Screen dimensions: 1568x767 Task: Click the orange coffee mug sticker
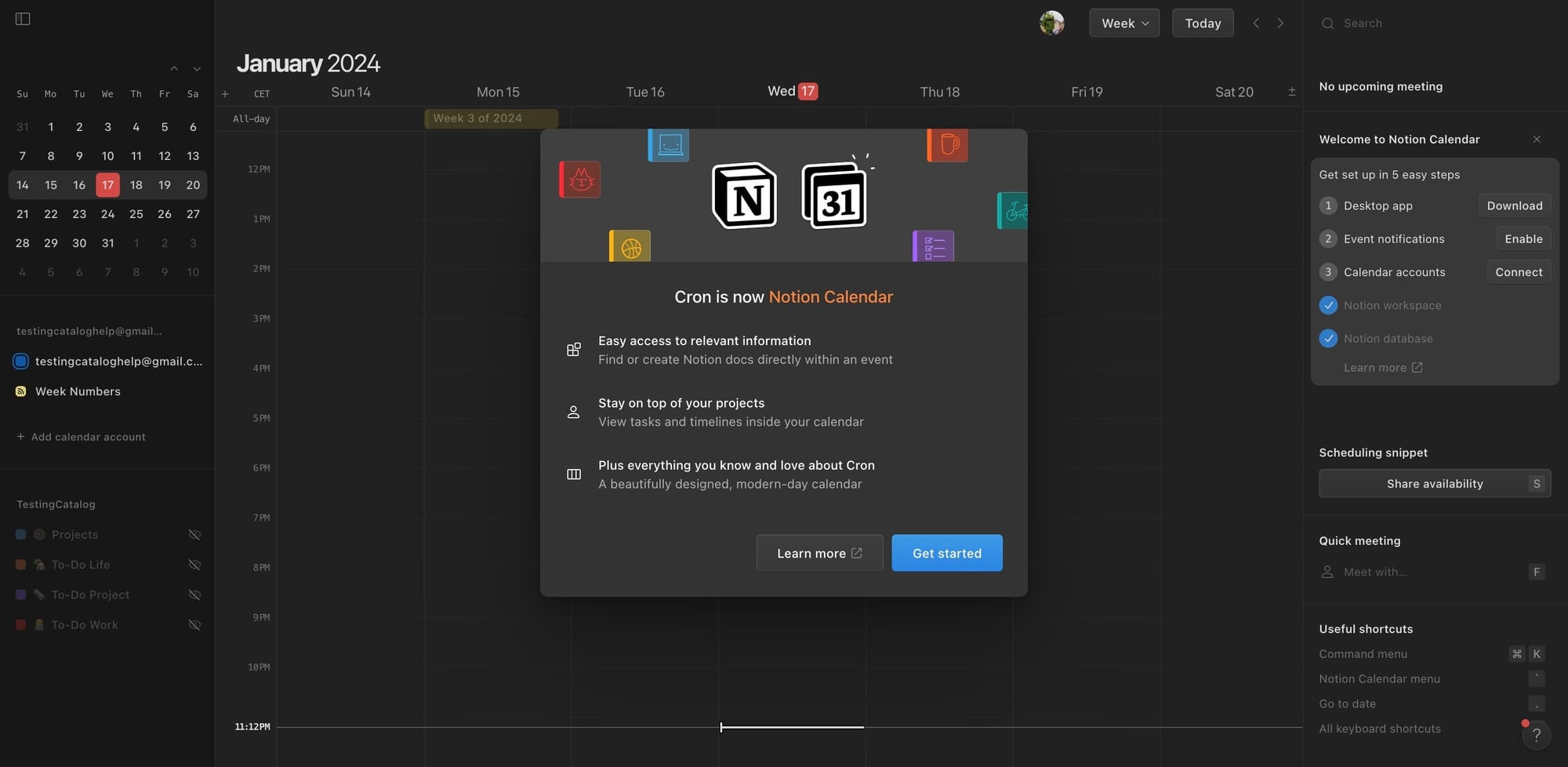(x=948, y=145)
